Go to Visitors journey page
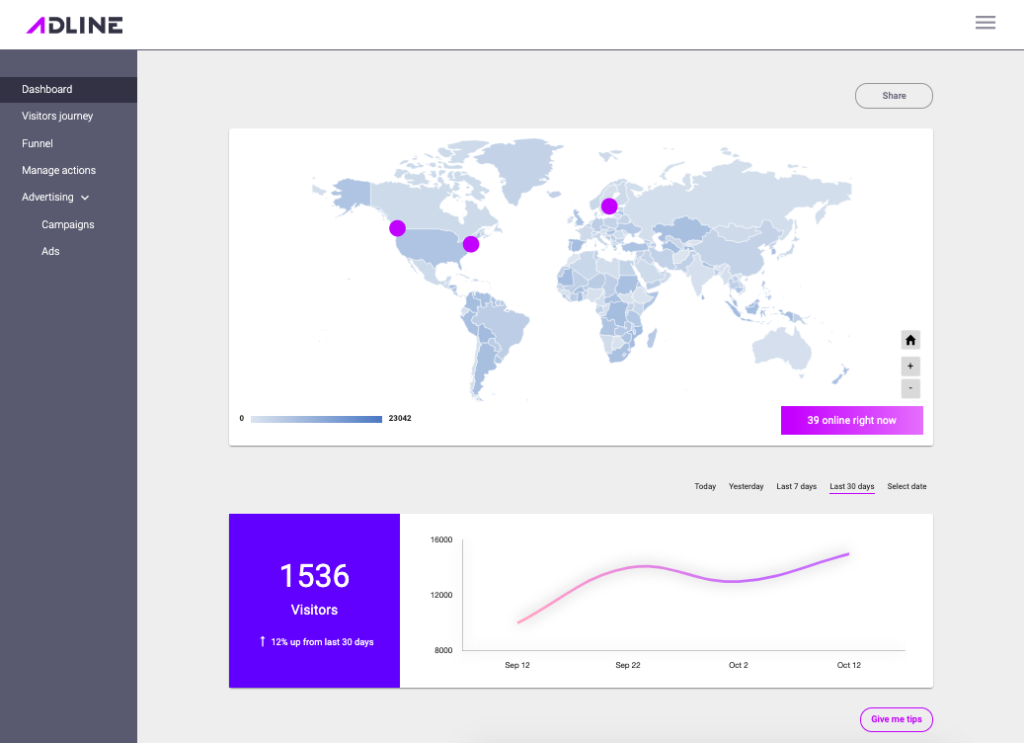1024x743 pixels. 57,117
